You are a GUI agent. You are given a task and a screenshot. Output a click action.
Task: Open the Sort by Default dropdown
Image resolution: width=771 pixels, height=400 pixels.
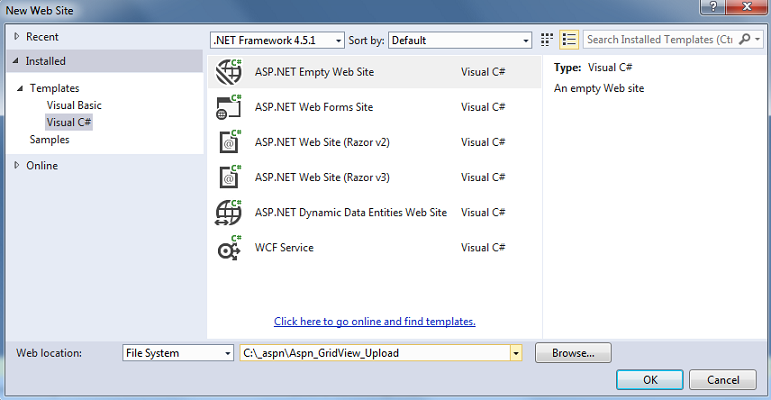[460, 40]
